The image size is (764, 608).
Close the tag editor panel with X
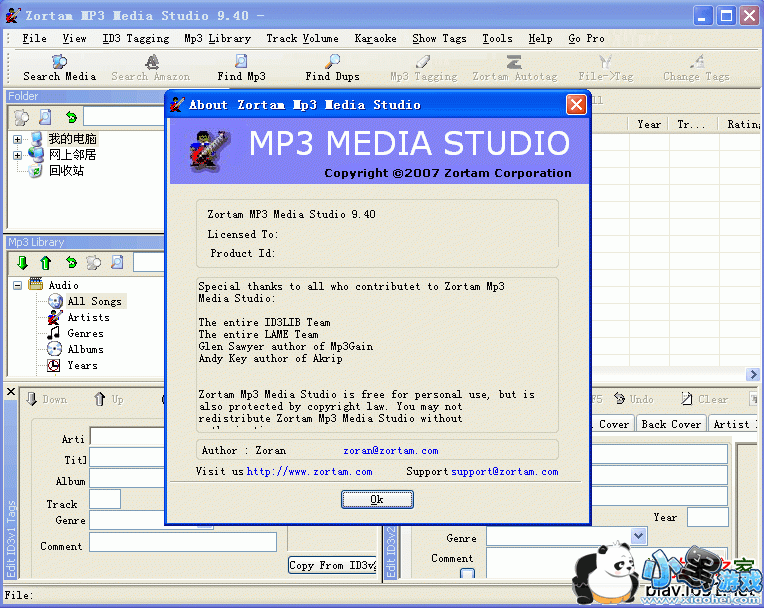(x=11, y=391)
